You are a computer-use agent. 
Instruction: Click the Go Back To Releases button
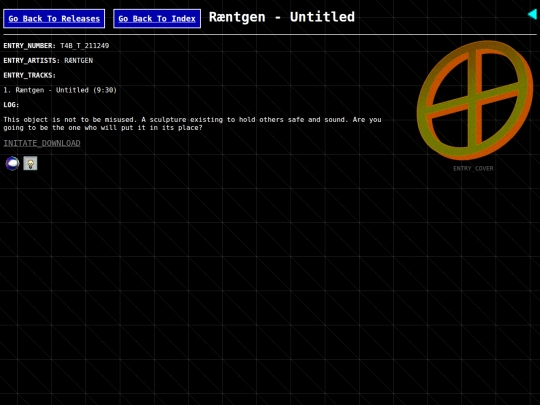pyautogui.click(x=54, y=19)
